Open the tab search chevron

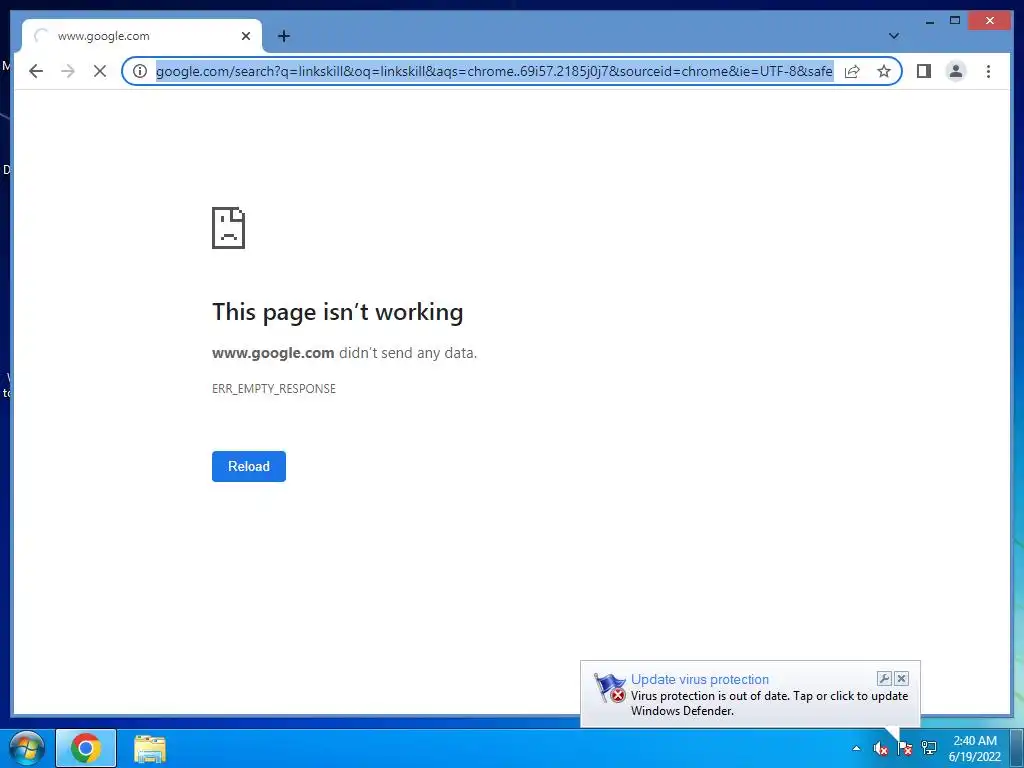click(x=893, y=36)
